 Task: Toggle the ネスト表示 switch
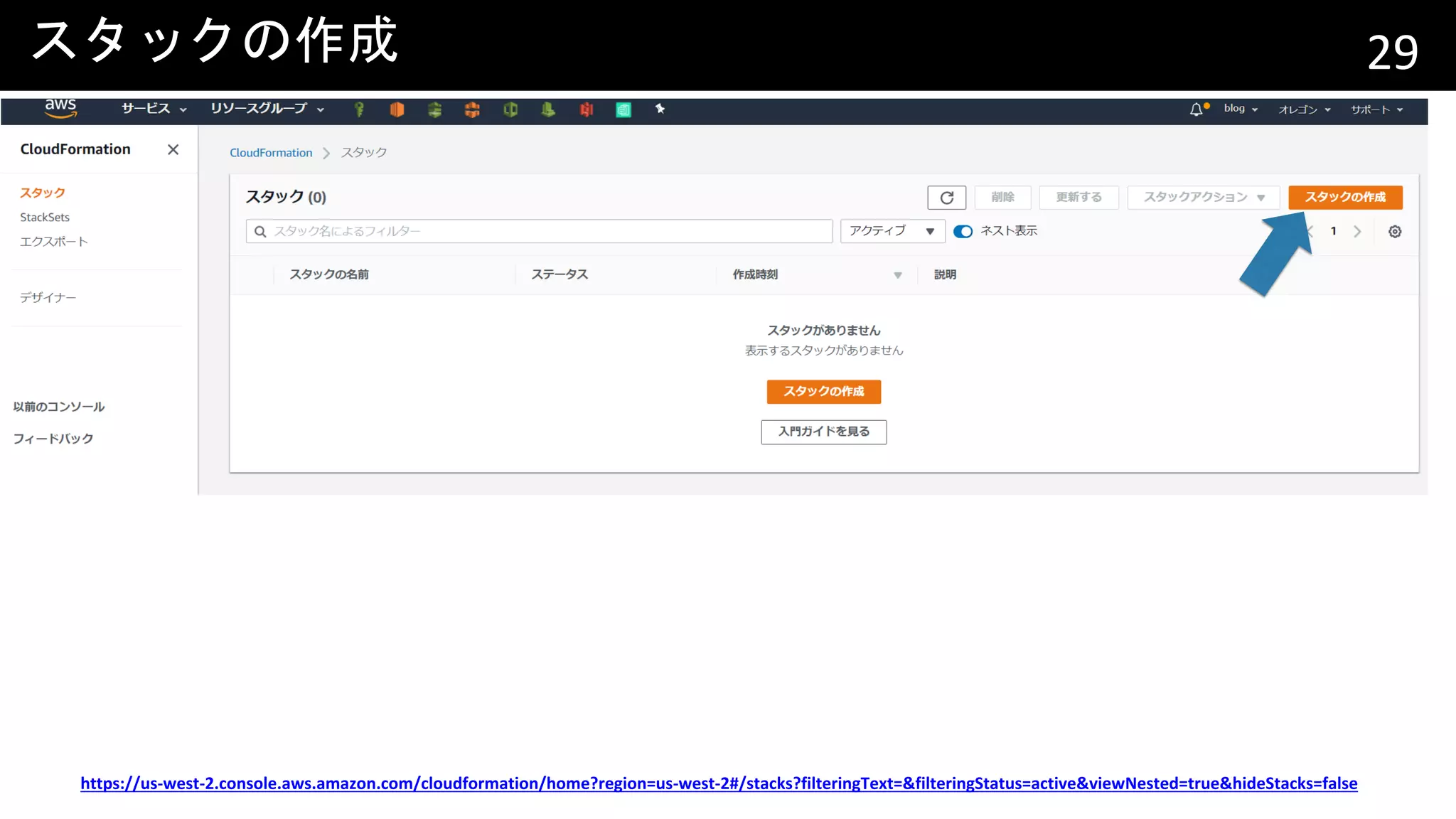coord(963,231)
